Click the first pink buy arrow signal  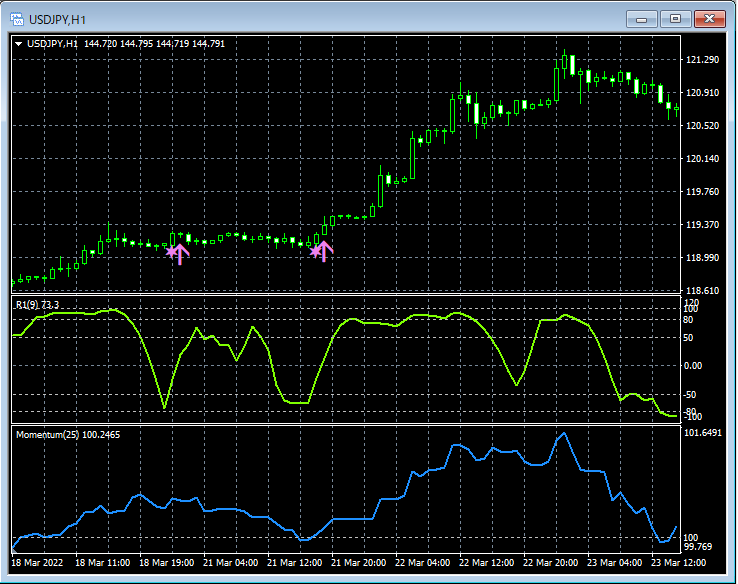pos(178,252)
